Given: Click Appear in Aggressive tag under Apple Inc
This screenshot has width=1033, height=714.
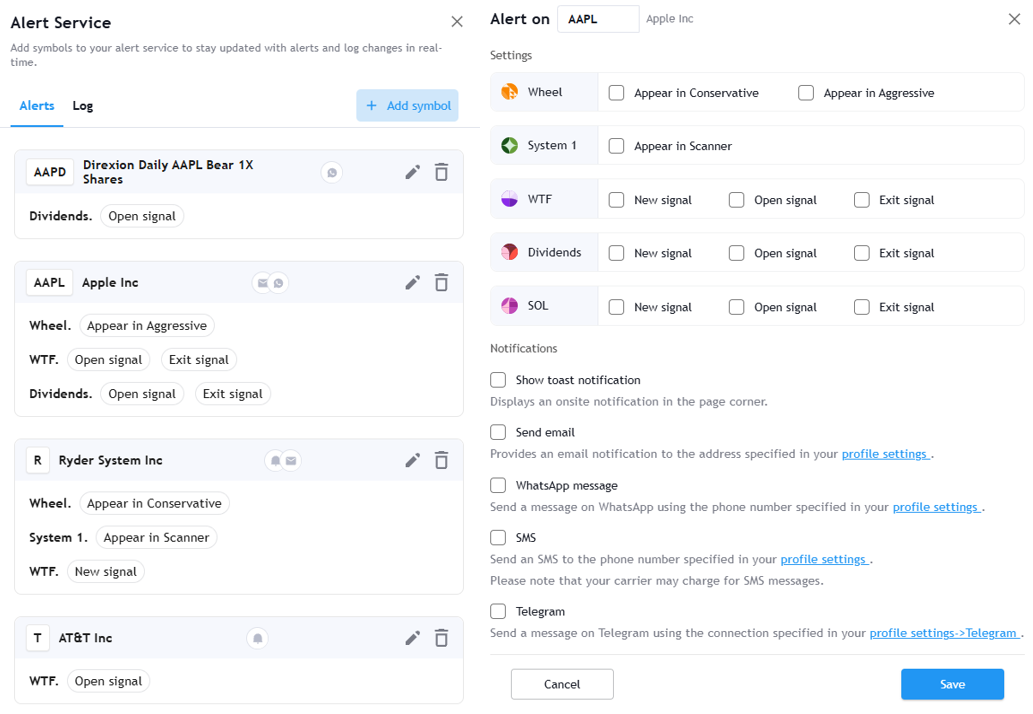Looking at the screenshot, I should click(147, 325).
